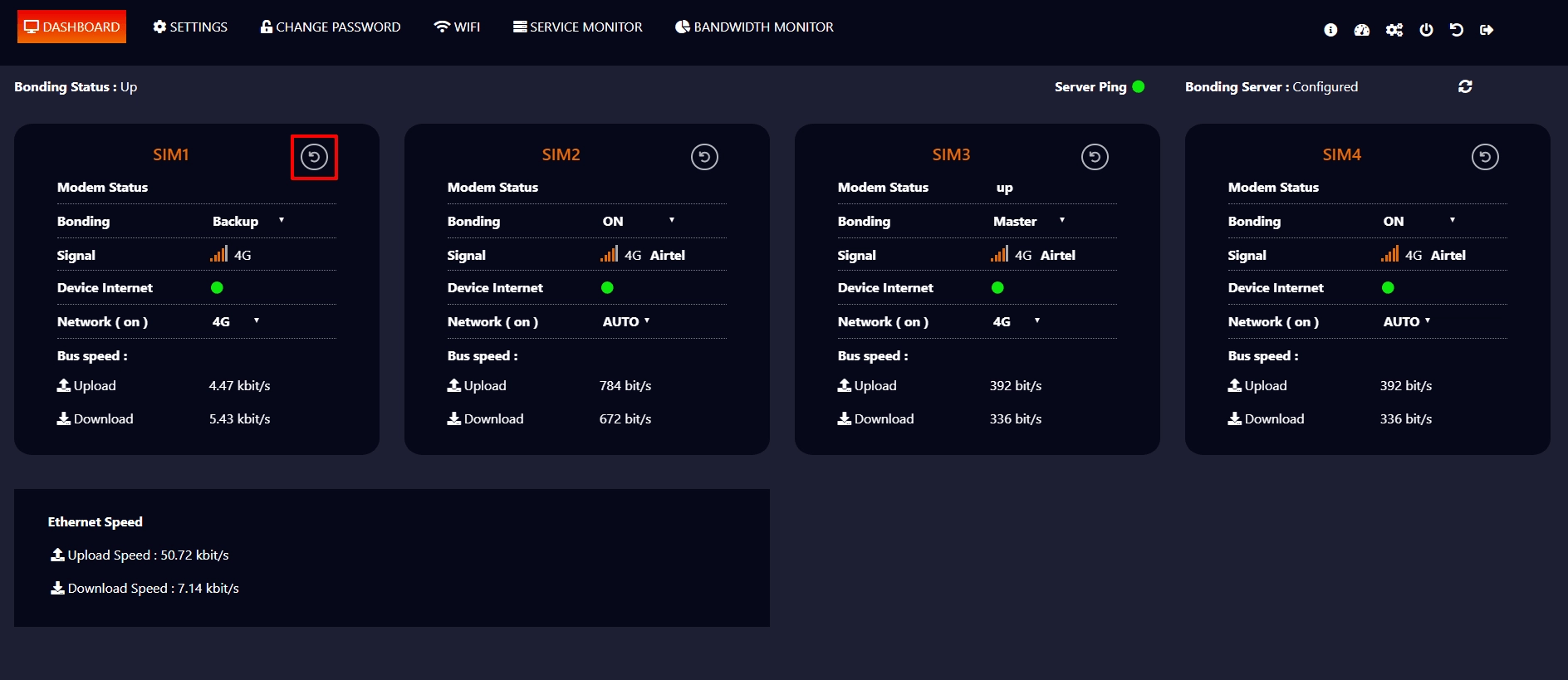Click SIM2 signal strength bars
This screenshot has width=1568, height=680.
[x=609, y=254]
